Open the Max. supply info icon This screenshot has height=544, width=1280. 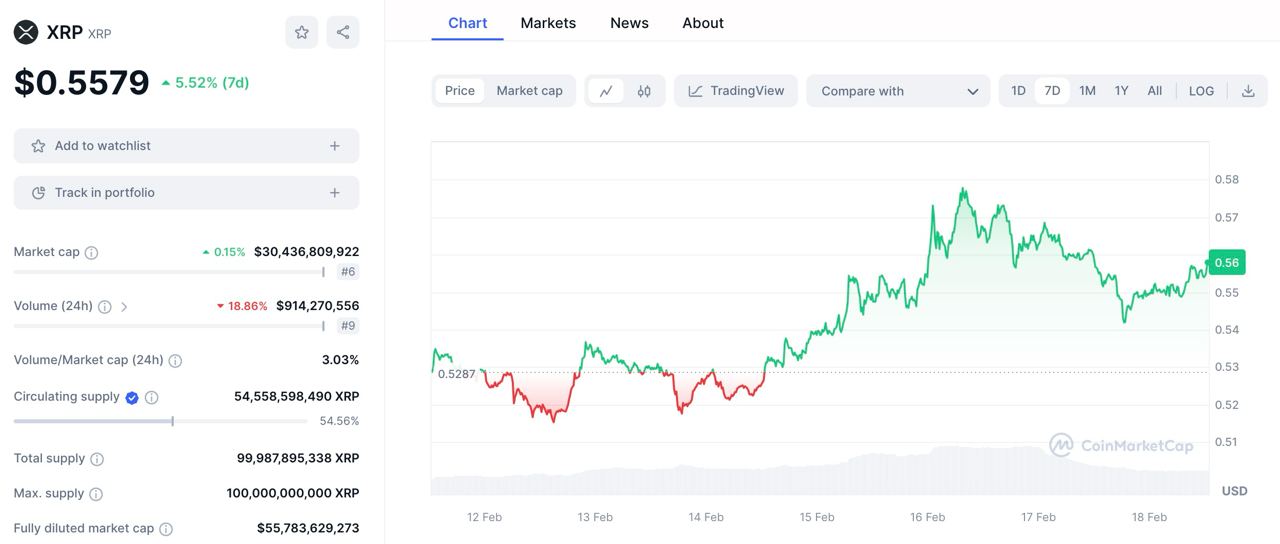(x=96, y=494)
